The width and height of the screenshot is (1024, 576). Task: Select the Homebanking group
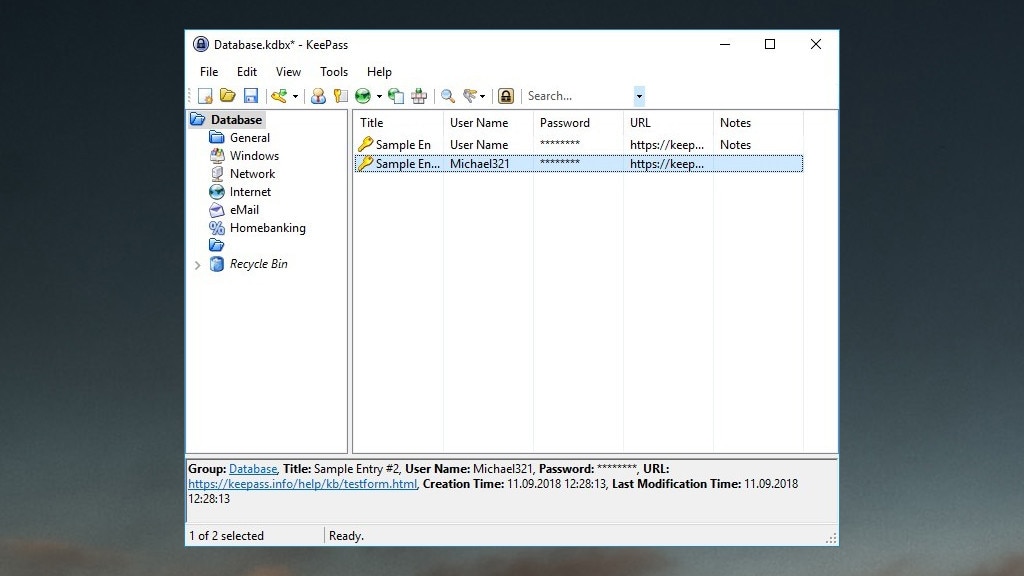click(x=267, y=228)
